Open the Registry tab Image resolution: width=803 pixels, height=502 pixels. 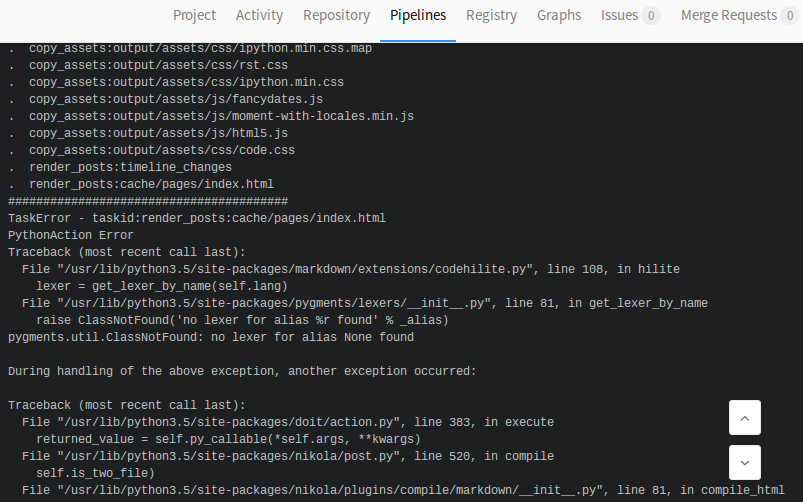pos(491,15)
